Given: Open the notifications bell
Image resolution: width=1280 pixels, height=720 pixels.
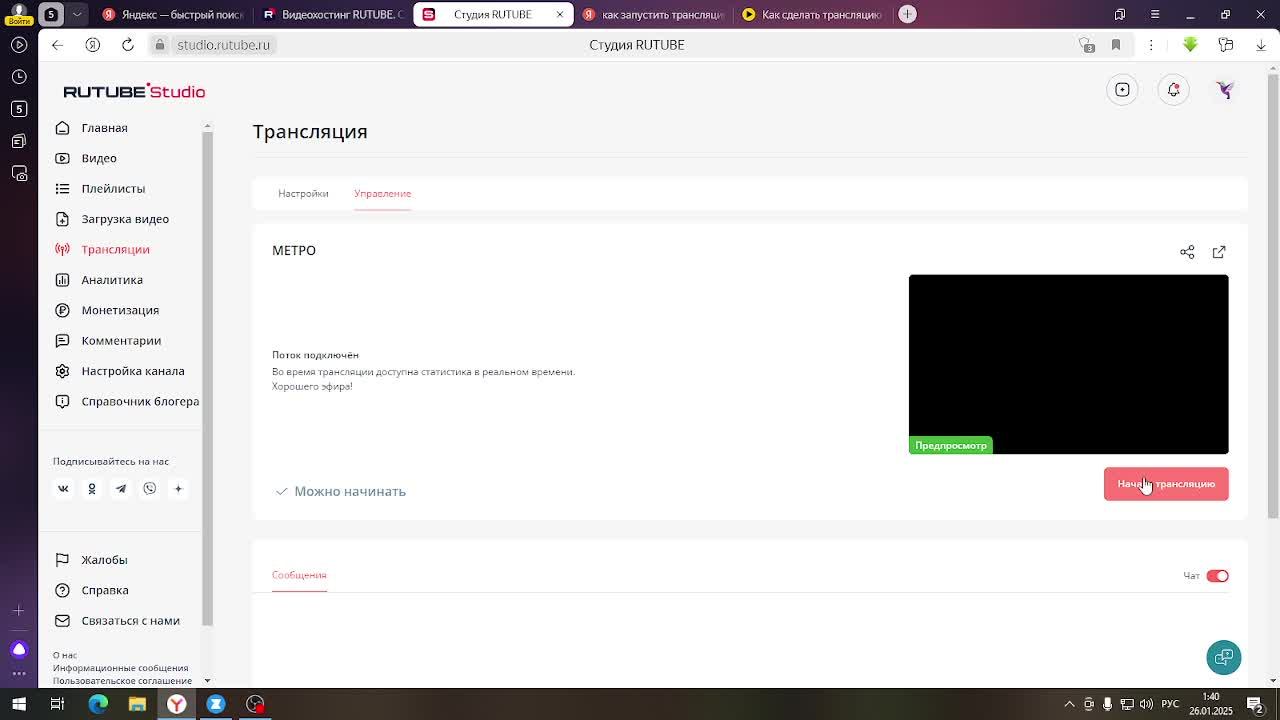Looking at the screenshot, I should pos(1173,90).
